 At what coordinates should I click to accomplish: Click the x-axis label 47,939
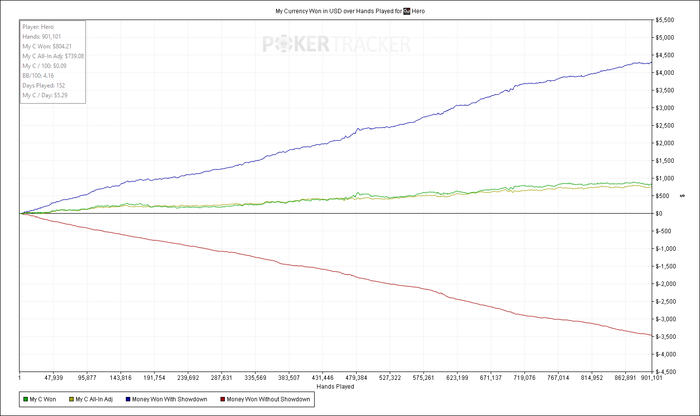tap(53, 378)
